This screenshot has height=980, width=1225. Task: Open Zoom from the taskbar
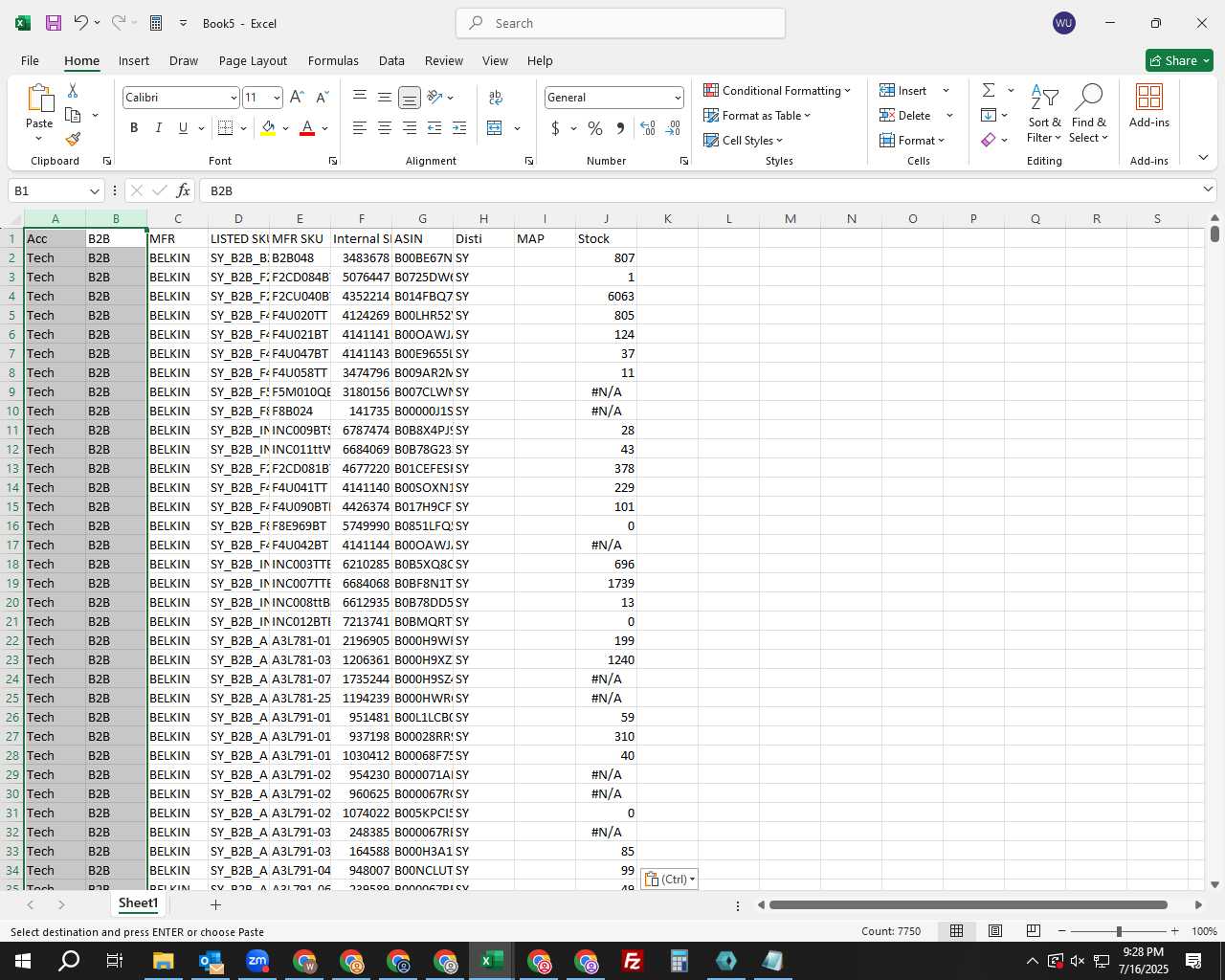pyautogui.click(x=257, y=961)
